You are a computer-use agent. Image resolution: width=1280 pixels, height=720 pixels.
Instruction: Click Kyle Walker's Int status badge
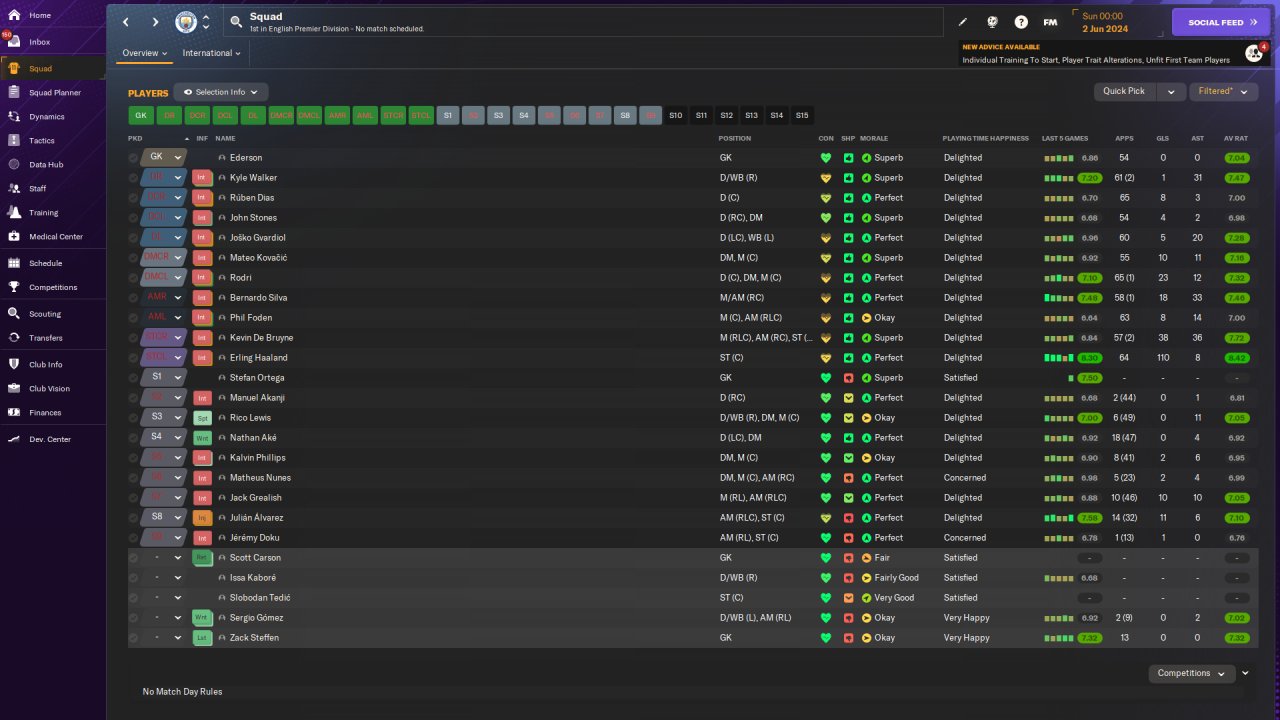202,178
